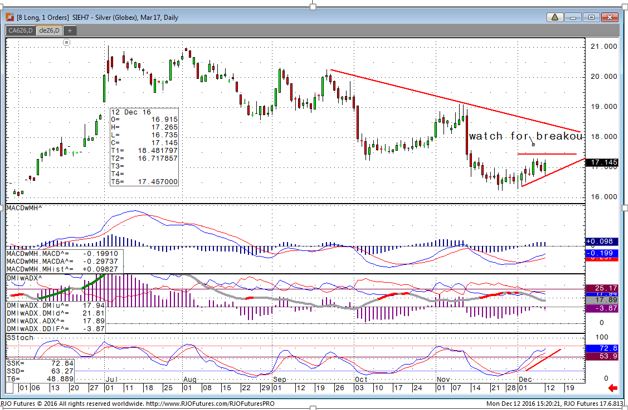Viewport: 628px width, 410px height.
Task: Click the 18.000 price axis label
Action: pyautogui.click(x=604, y=137)
